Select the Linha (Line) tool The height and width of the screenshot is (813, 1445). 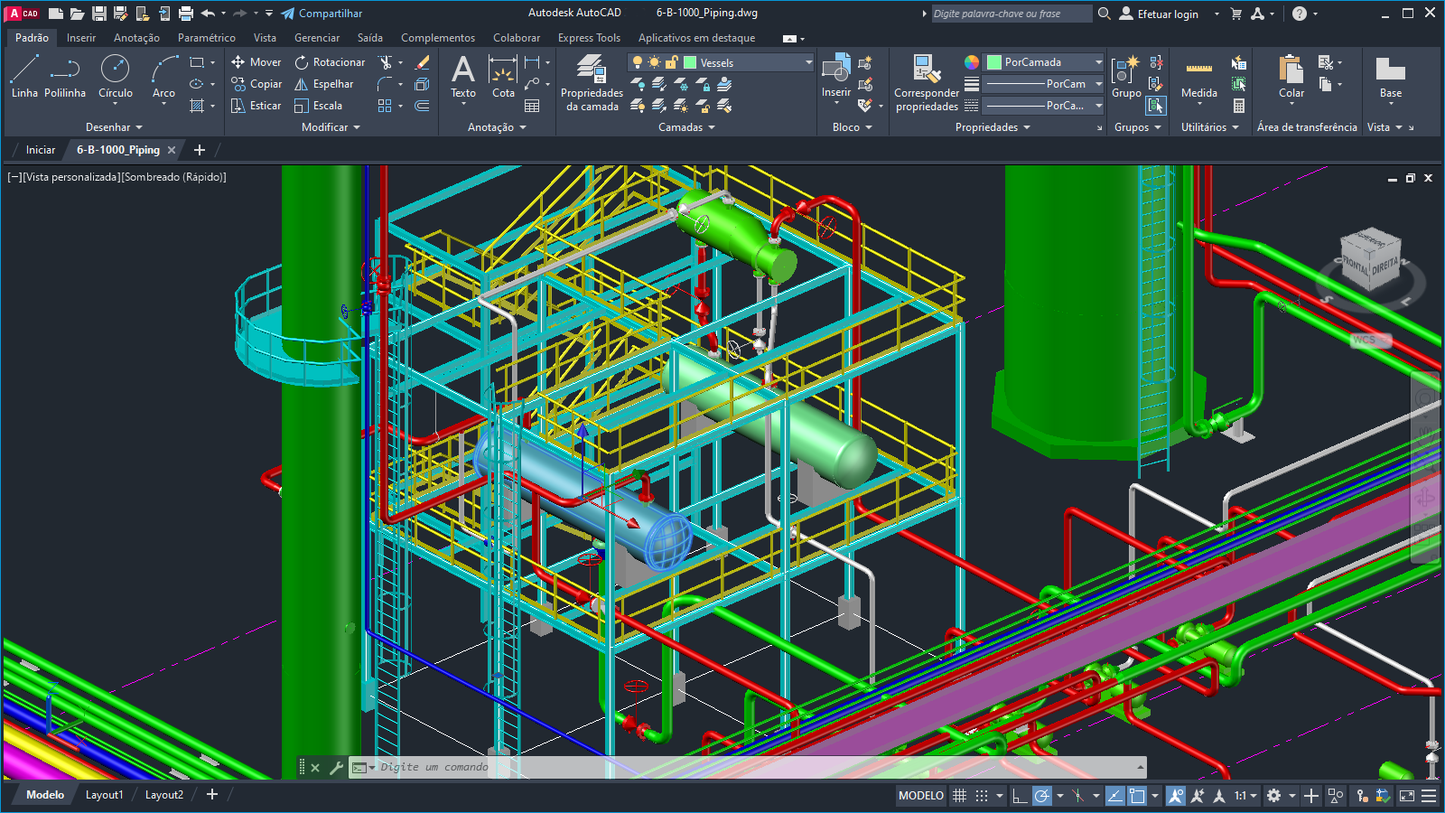click(x=24, y=75)
